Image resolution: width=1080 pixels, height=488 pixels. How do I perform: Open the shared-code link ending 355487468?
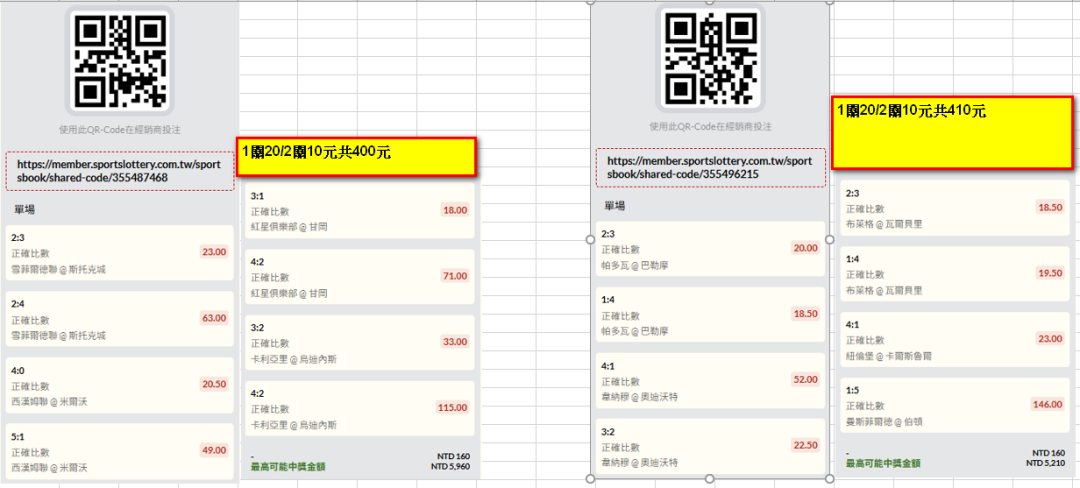click(x=121, y=171)
